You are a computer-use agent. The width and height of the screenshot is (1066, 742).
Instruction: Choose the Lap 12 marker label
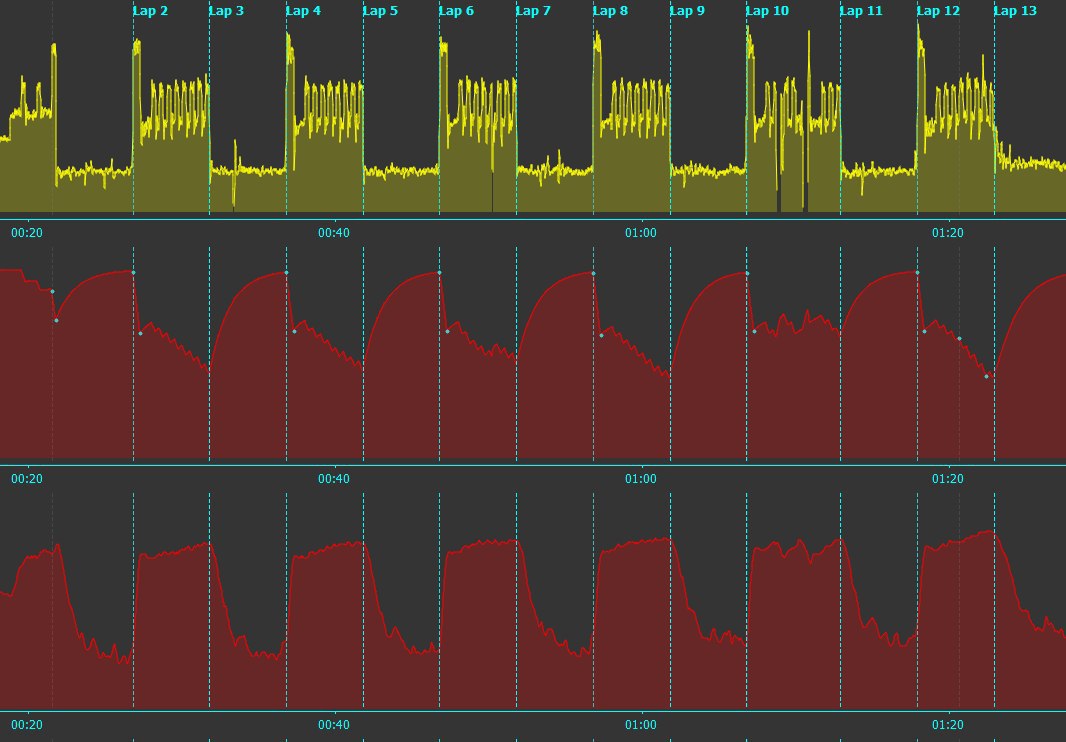(x=938, y=11)
